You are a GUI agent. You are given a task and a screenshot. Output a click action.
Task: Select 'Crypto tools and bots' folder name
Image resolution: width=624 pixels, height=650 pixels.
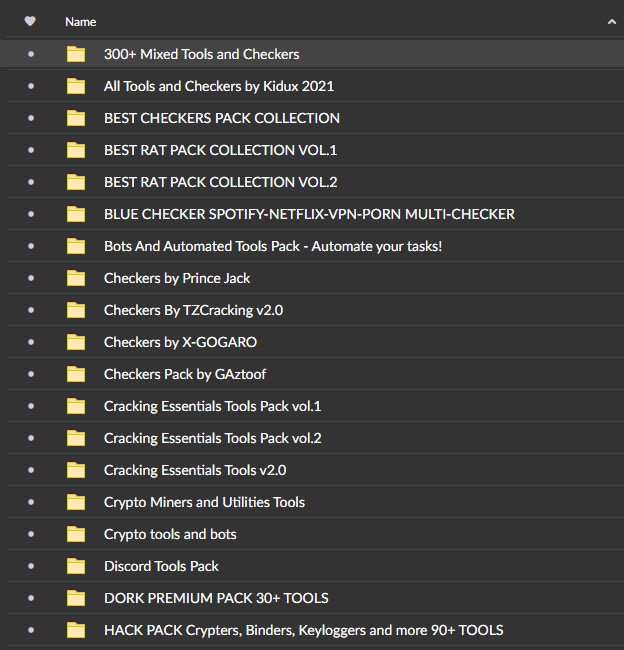(170, 534)
